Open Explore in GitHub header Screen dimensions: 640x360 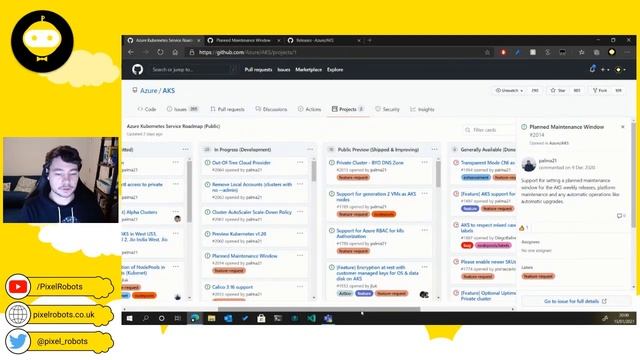(335, 69)
